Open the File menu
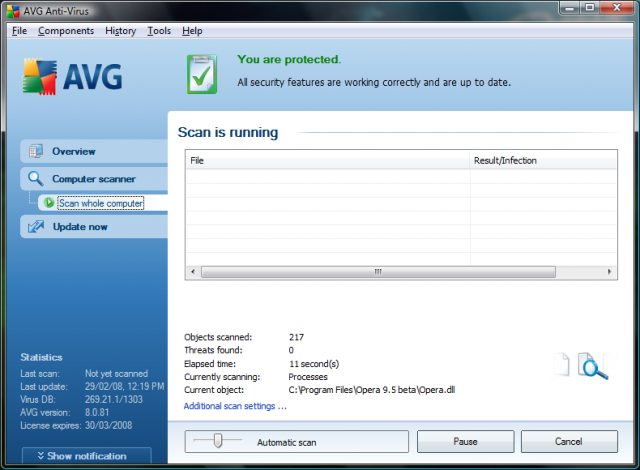Image resolution: width=640 pixels, height=470 pixels. click(19, 31)
